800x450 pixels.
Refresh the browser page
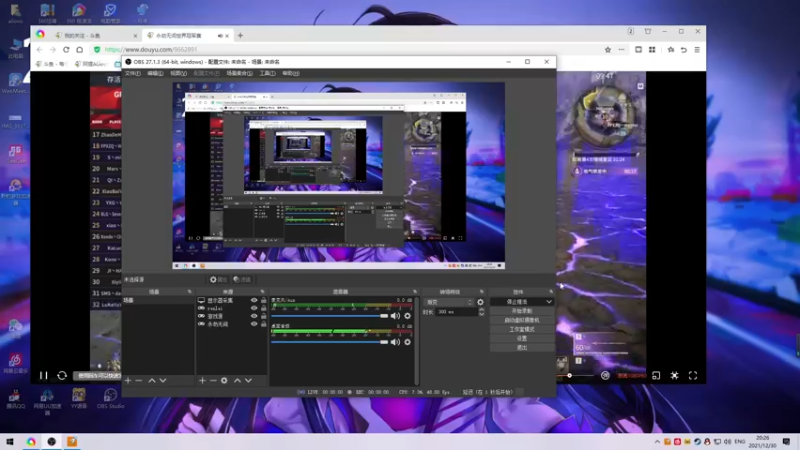click(66, 49)
